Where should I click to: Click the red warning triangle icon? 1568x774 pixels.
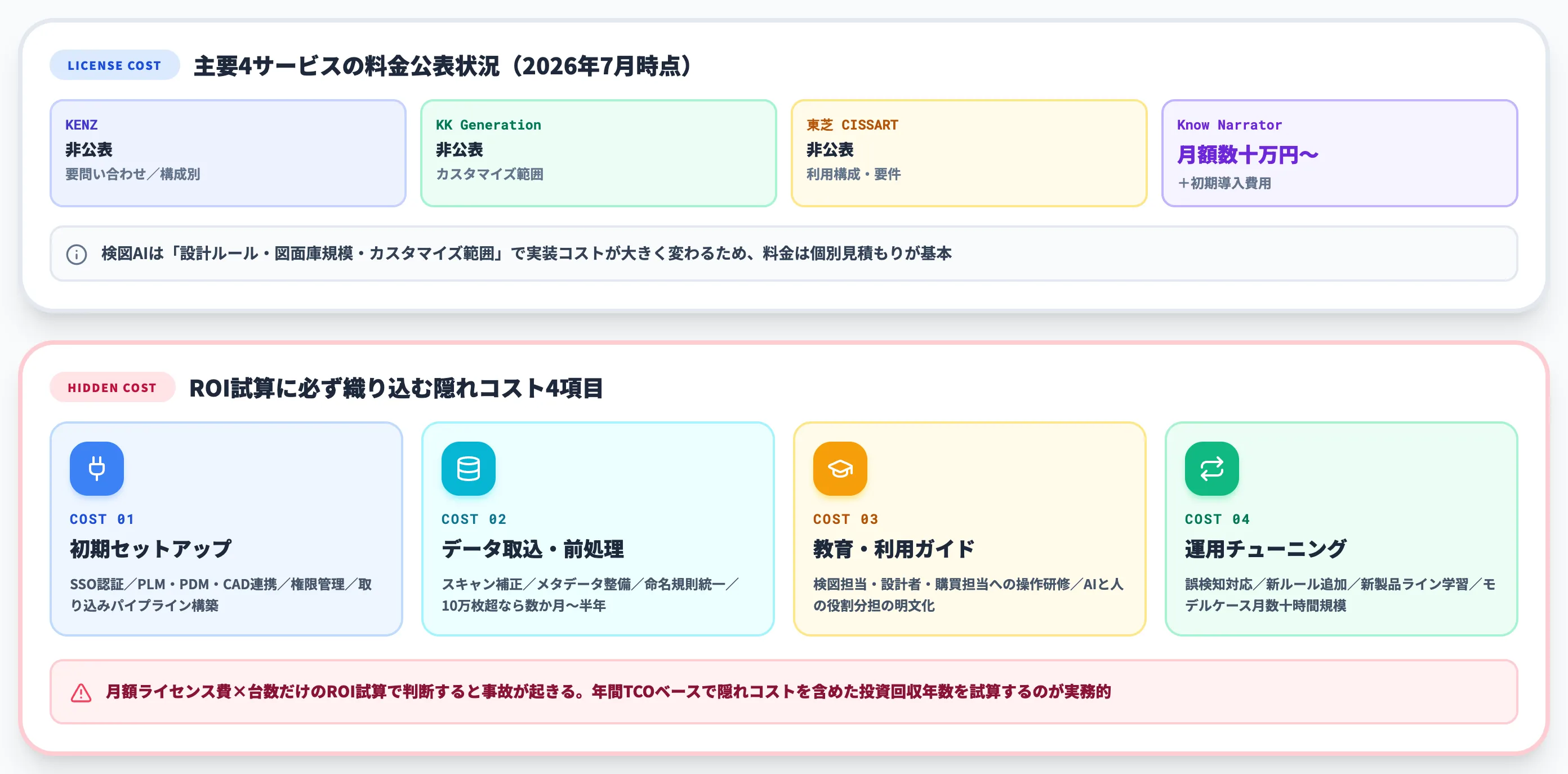(81, 692)
